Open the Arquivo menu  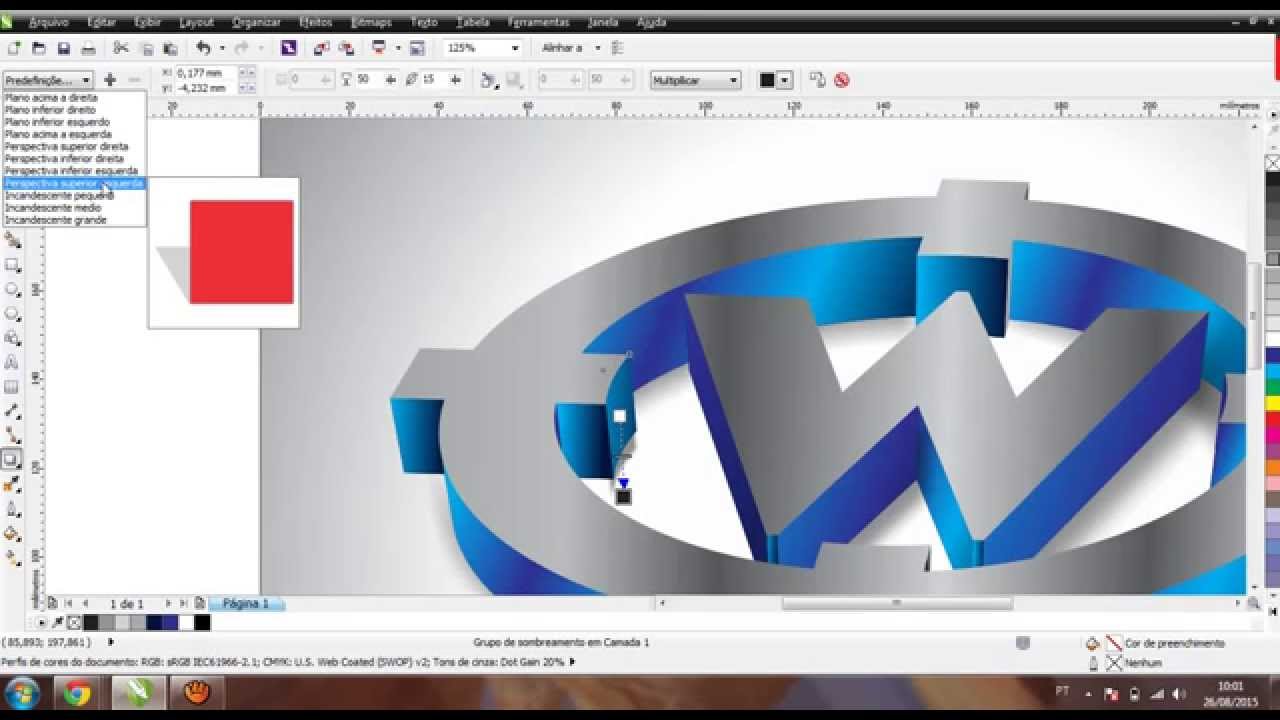point(49,22)
